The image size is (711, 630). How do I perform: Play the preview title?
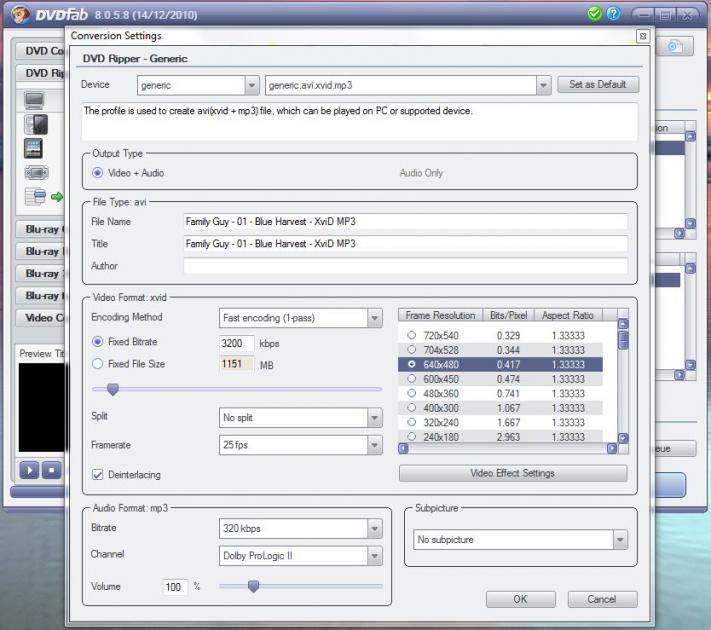(29, 470)
